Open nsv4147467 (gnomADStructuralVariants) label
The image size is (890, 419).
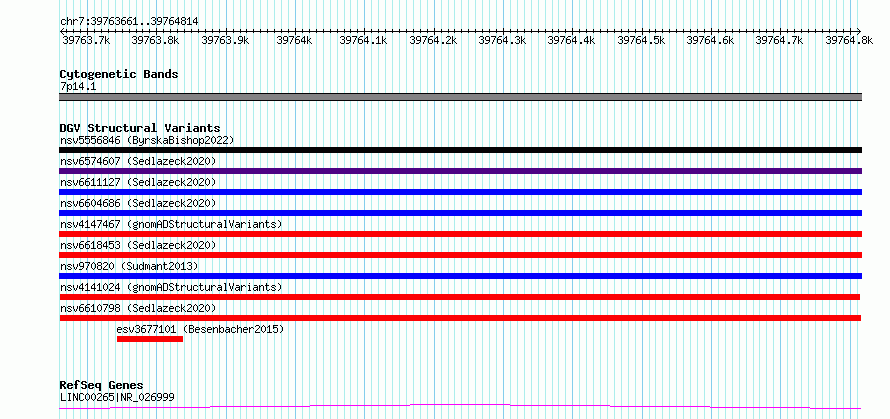tap(171, 224)
